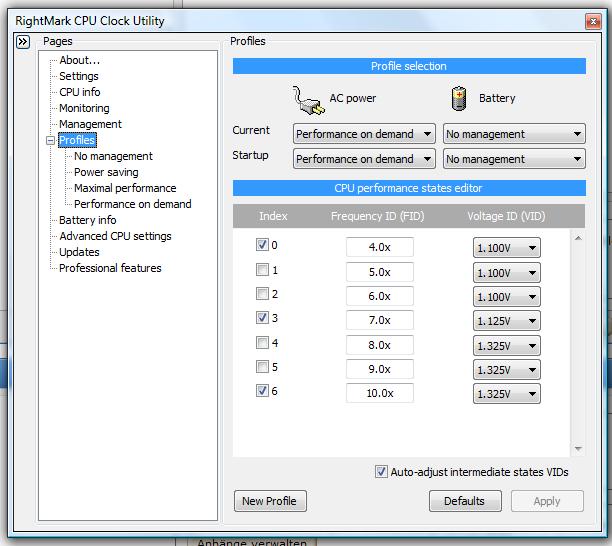
Task: Click the Anhänge verwalten tab behind the window
Action: (252, 542)
